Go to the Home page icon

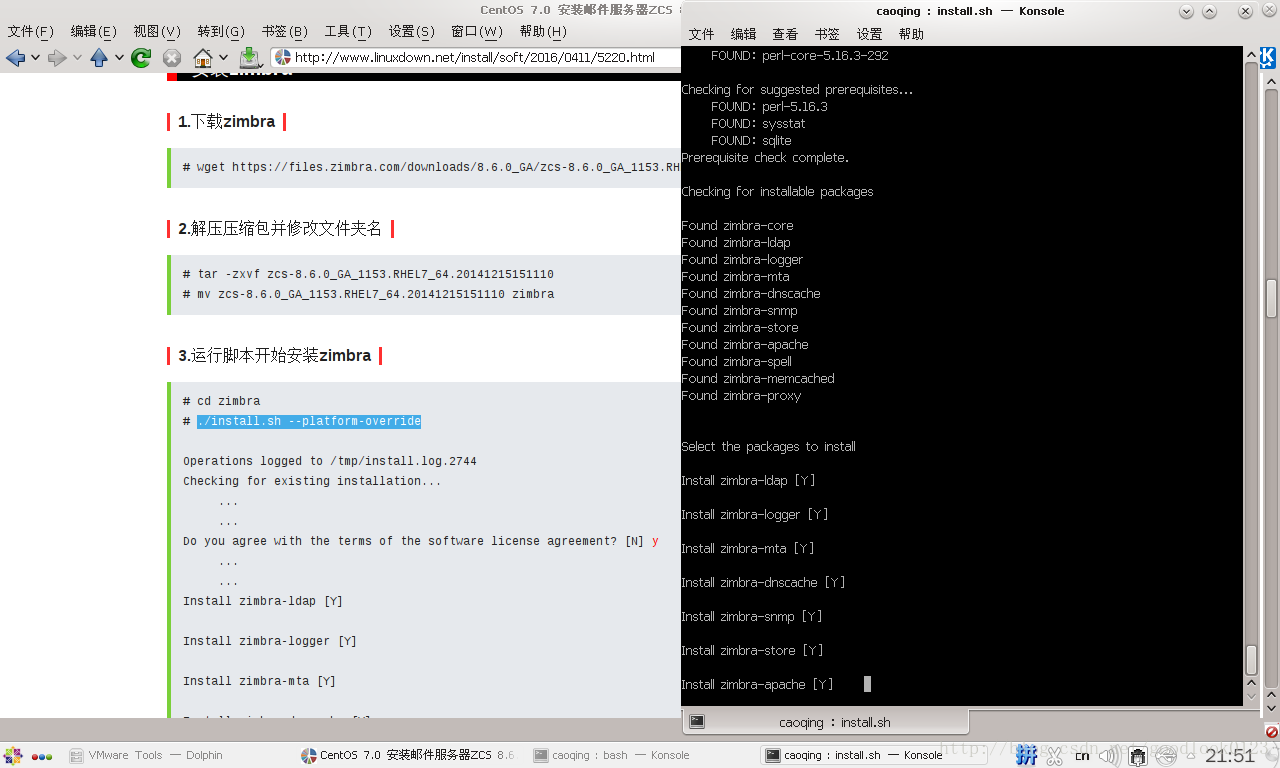[203, 58]
